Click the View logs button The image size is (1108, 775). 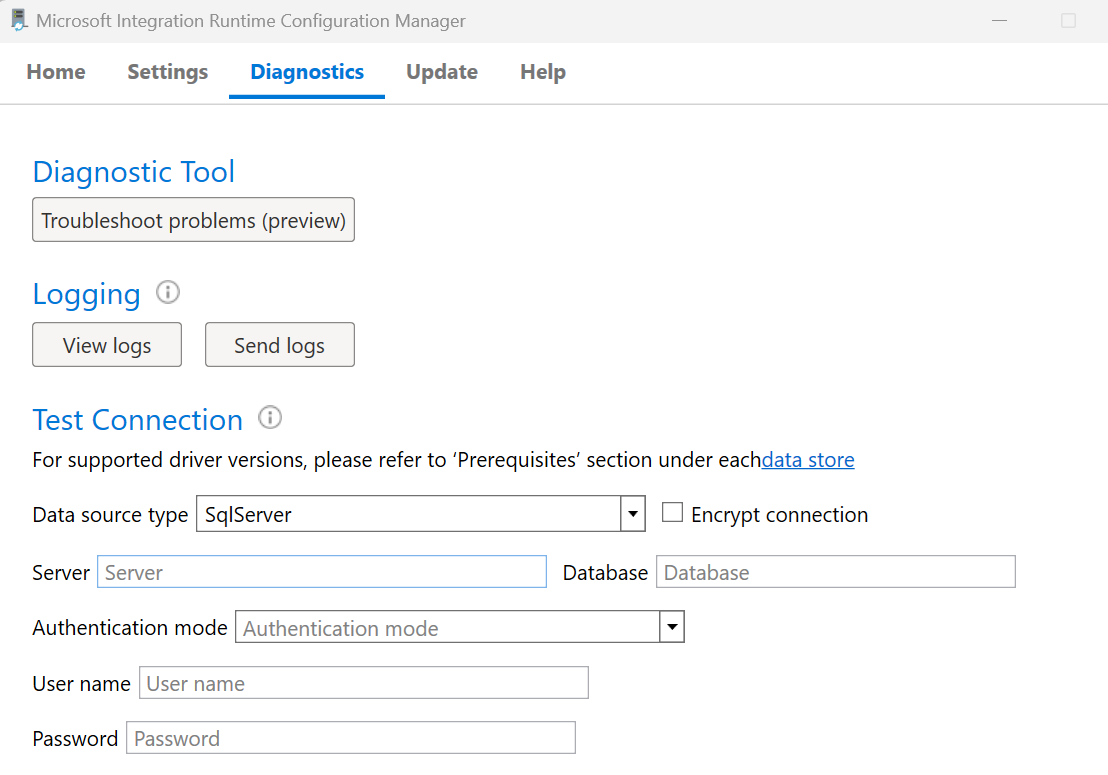pyautogui.click(x=107, y=345)
